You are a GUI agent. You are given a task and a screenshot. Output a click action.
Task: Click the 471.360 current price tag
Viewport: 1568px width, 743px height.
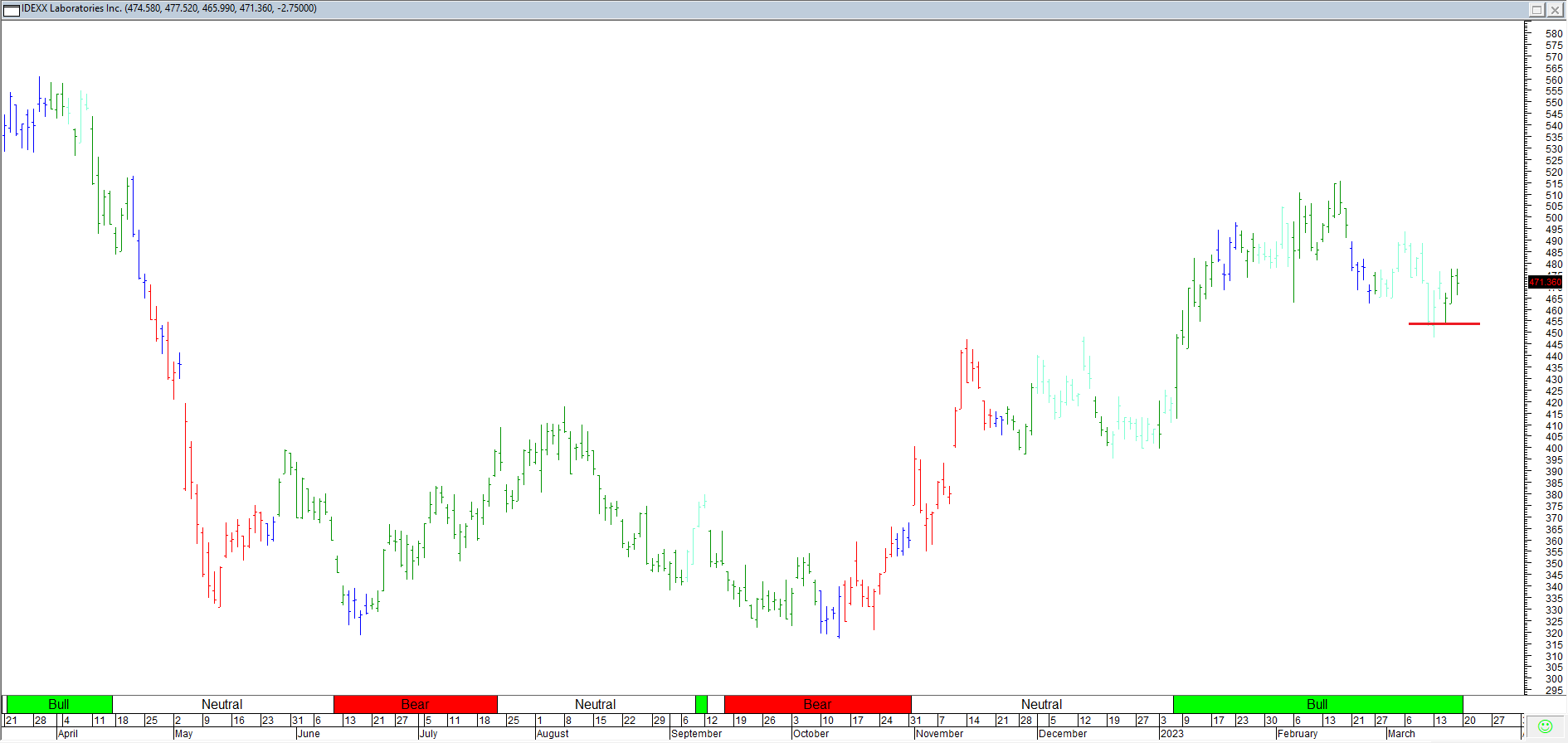[1545, 282]
